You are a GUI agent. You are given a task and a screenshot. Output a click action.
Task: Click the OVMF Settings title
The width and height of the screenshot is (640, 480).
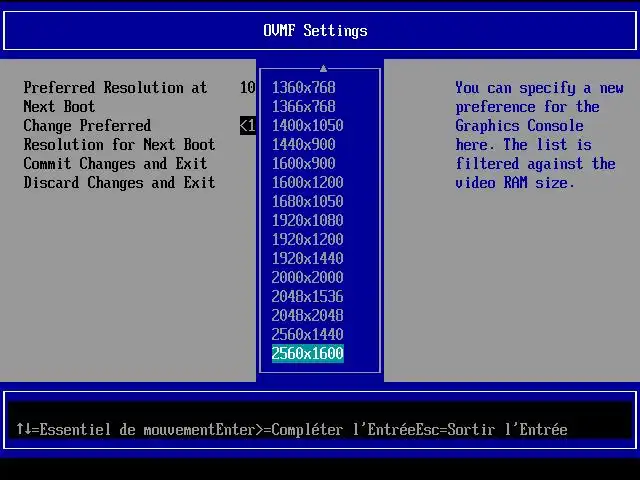[315, 31]
